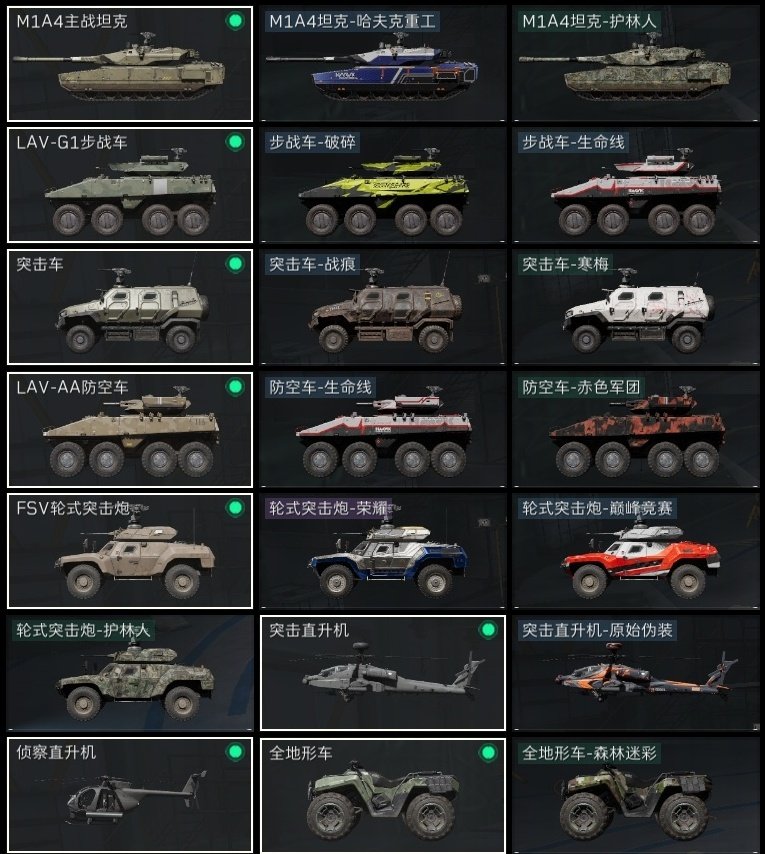Click green equipped indicator on LAV-G1步战车

click(235, 142)
